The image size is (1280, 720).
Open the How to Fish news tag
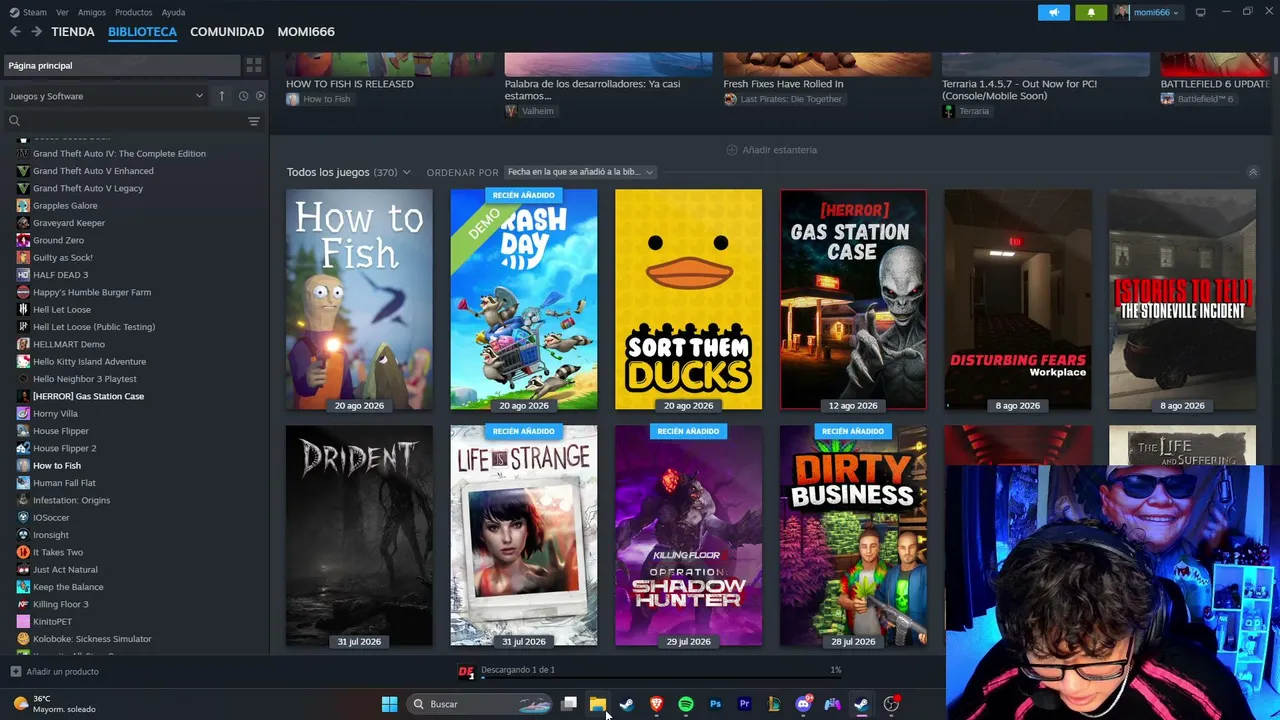click(x=318, y=99)
